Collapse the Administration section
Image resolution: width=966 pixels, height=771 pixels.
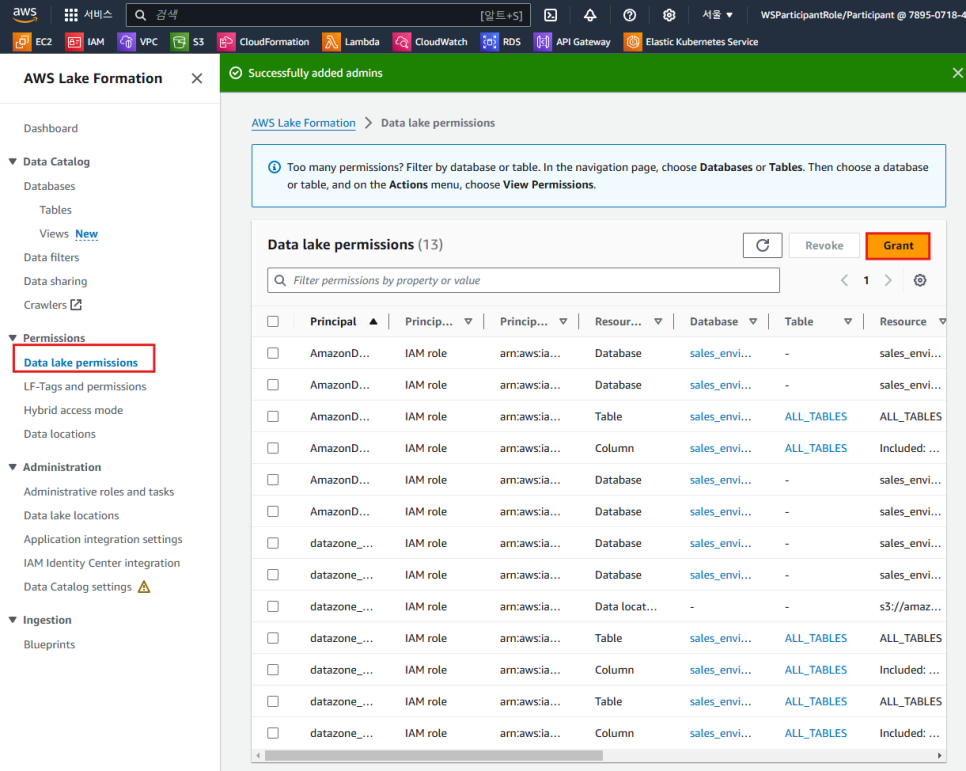(12, 467)
